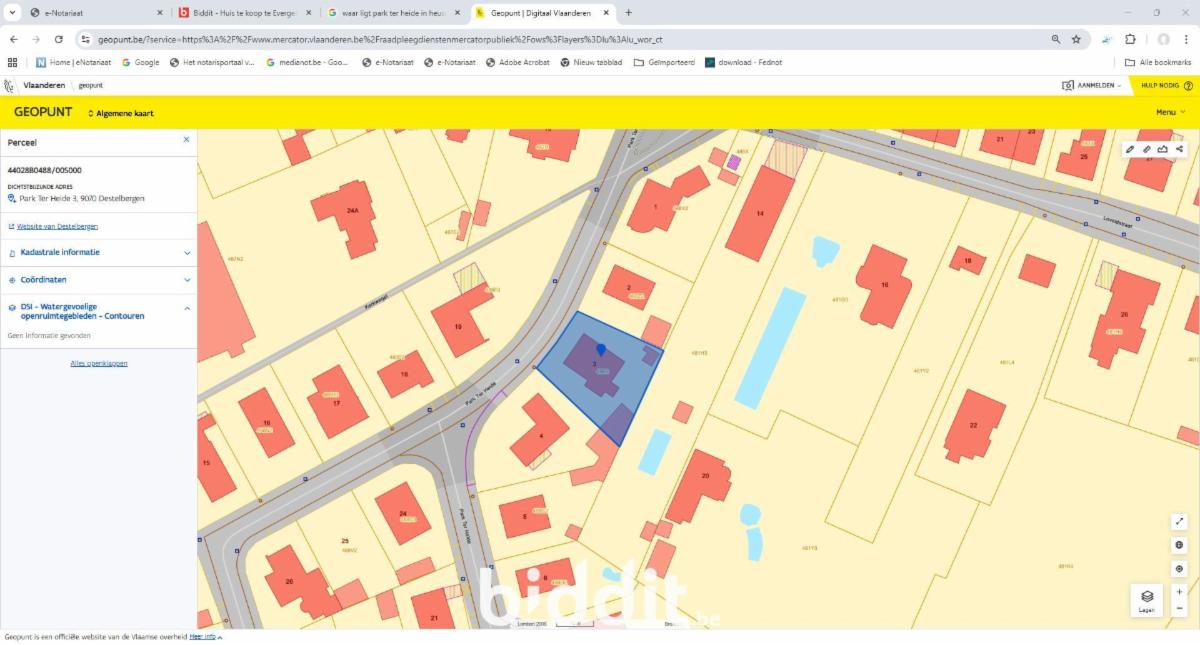Close the Perceel panel
This screenshot has height=645, width=1200.
186,140
